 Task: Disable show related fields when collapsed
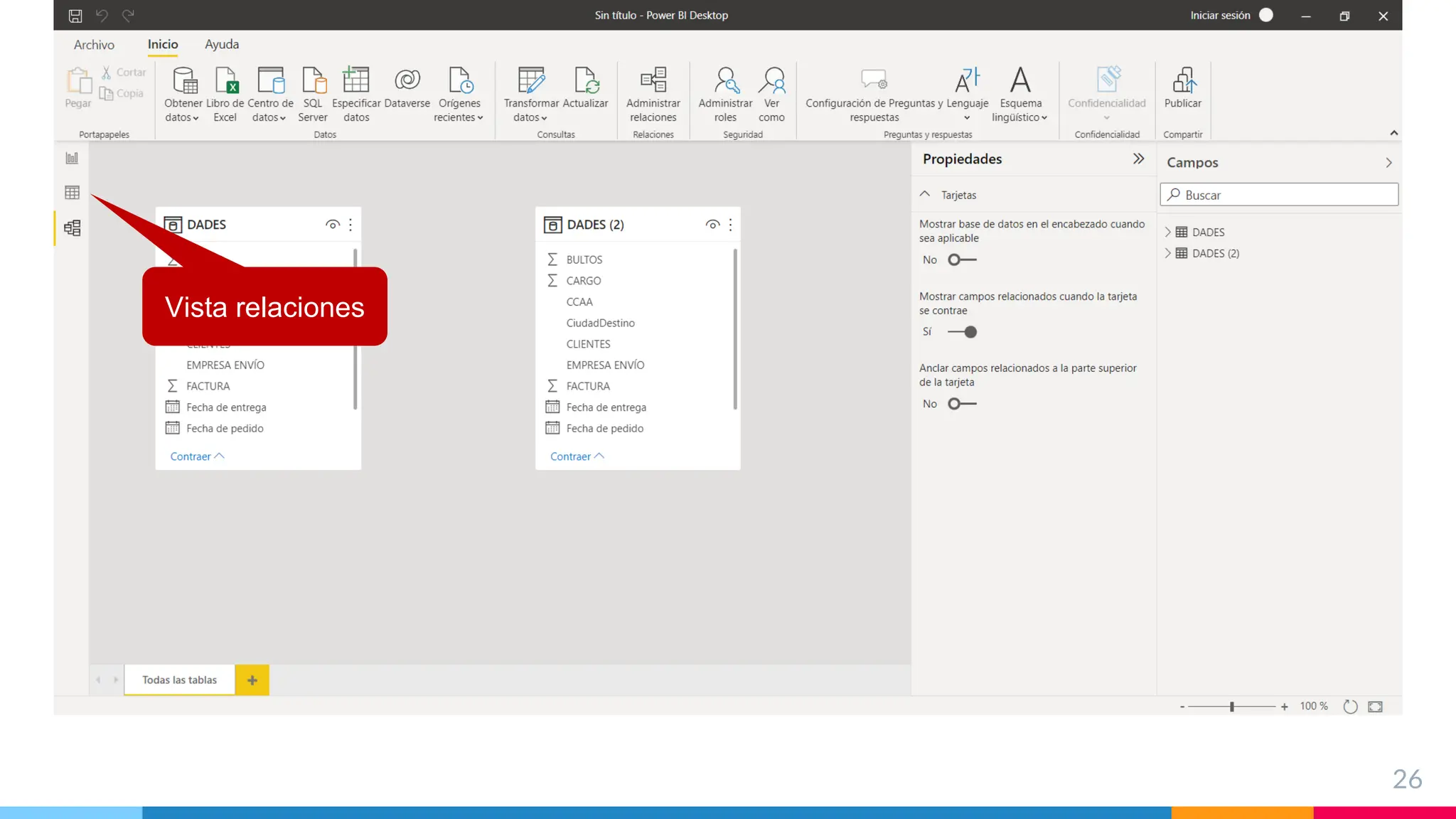pyautogui.click(x=962, y=332)
